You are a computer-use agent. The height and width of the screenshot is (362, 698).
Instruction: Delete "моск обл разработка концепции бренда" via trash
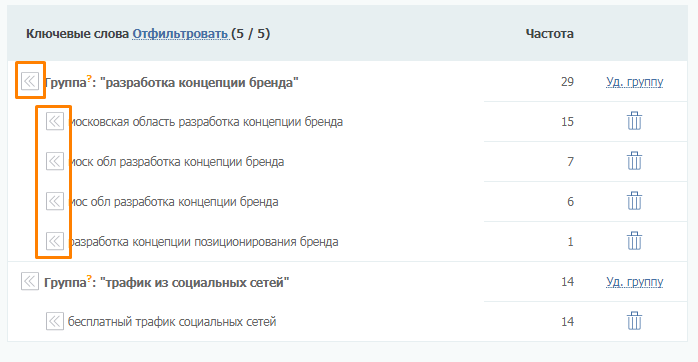[634, 161]
